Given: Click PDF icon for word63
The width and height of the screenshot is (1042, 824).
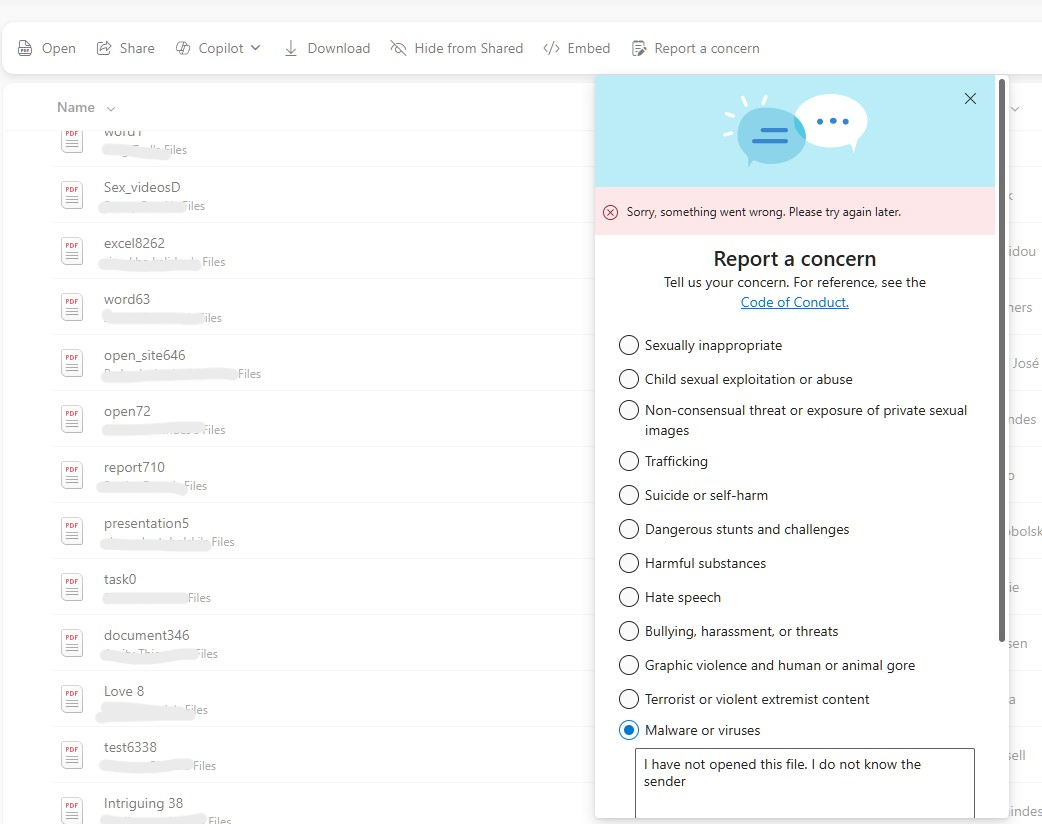Looking at the screenshot, I should pyautogui.click(x=72, y=306).
